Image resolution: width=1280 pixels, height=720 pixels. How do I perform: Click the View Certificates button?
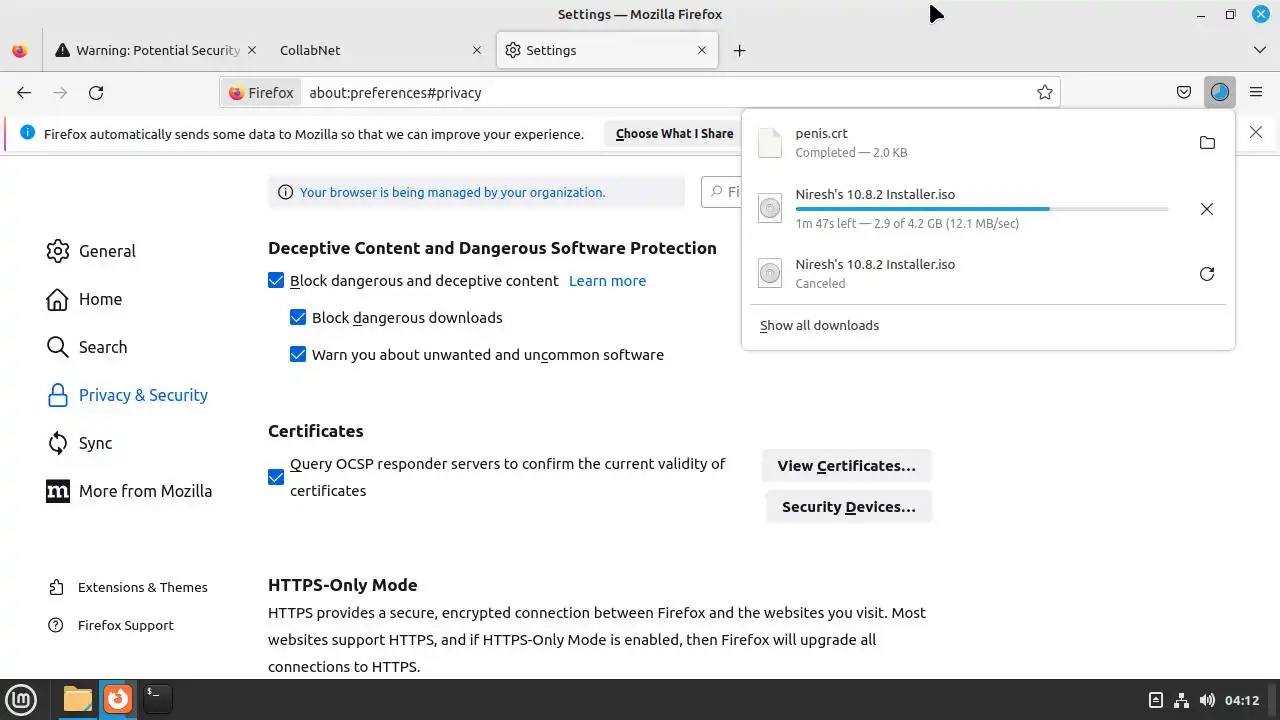point(846,465)
